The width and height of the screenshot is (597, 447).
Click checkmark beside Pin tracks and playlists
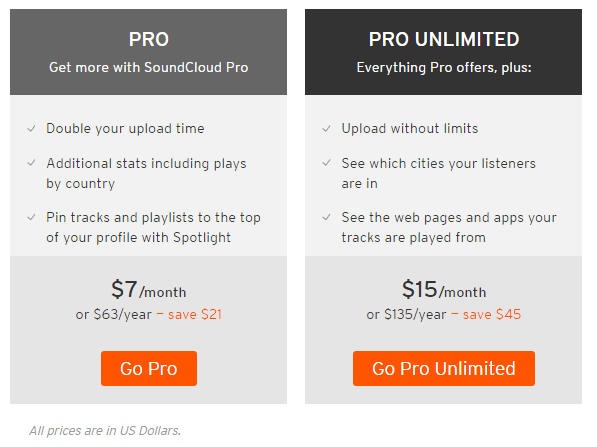32,217
